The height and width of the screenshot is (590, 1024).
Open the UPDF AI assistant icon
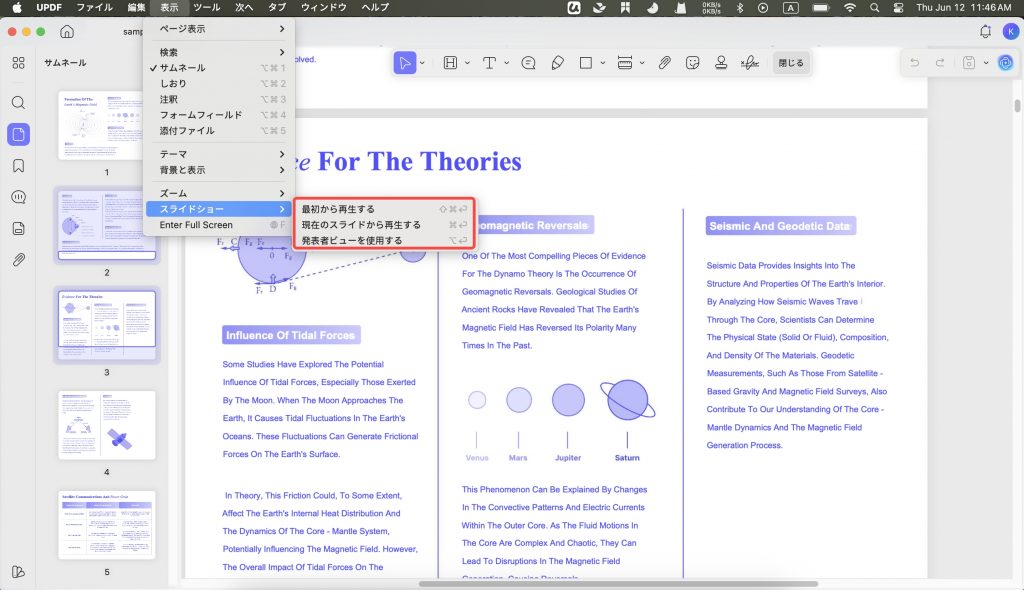click(x=1006, y=63)
